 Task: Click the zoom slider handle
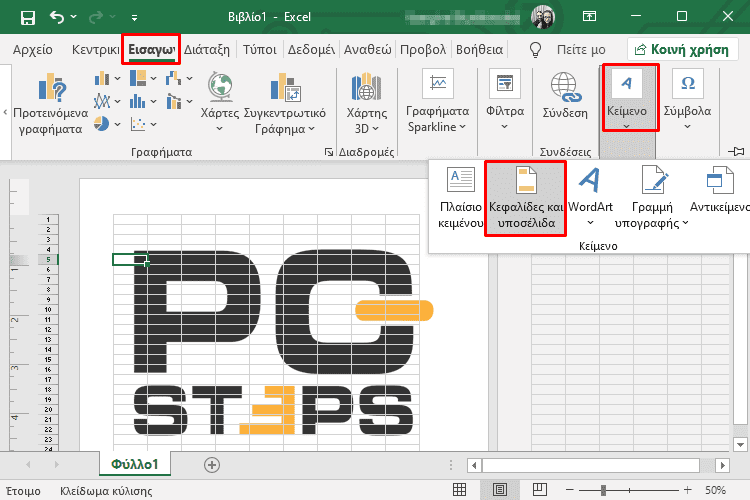coord(604,489)
